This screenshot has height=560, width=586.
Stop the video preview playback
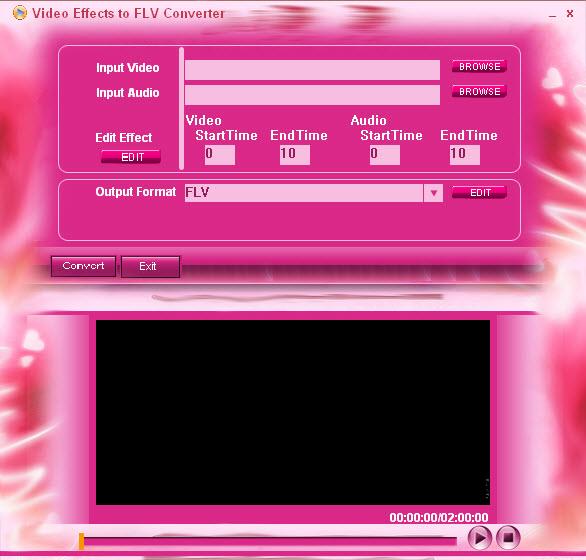tap(508, 538)
